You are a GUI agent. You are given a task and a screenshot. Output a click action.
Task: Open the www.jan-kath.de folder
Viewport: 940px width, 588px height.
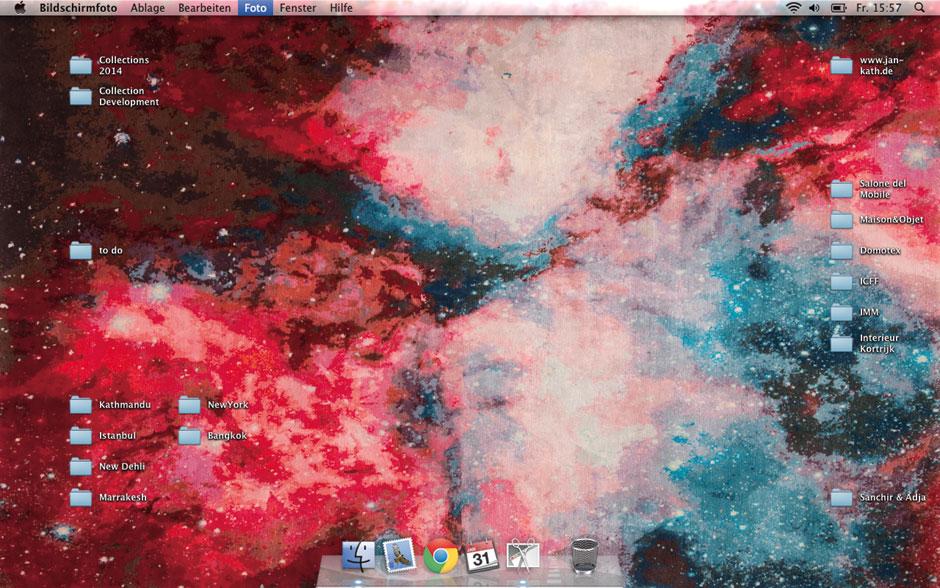pos(840,63)
